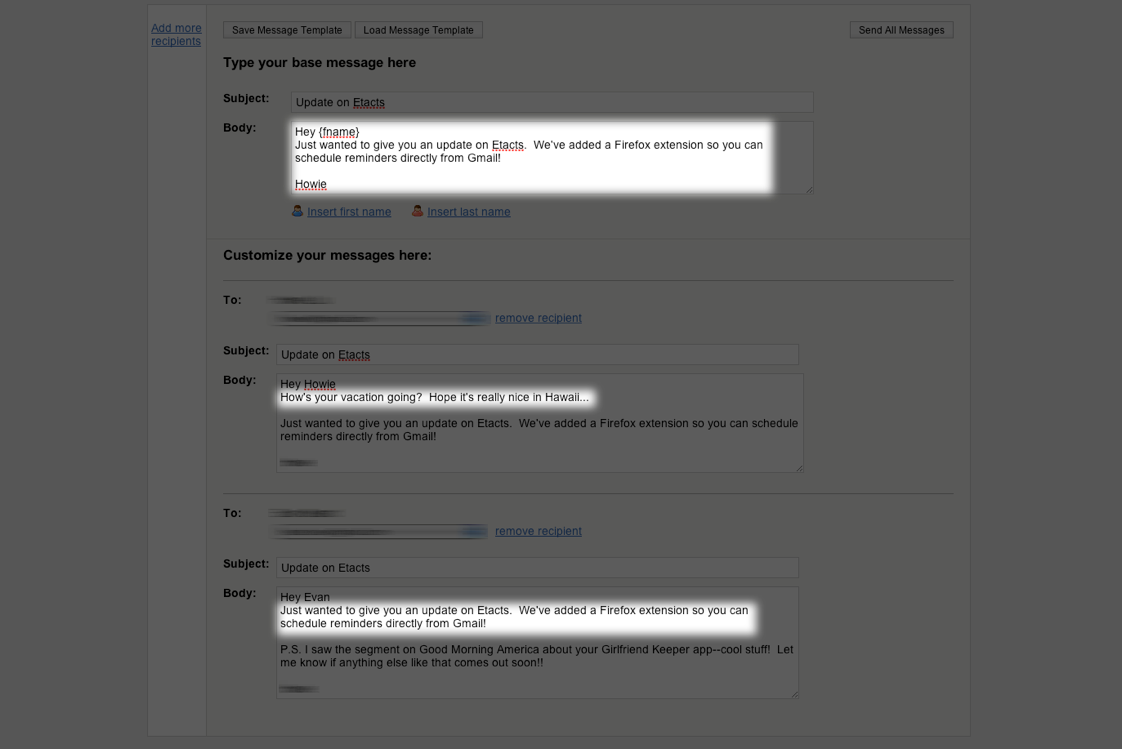
Task: Click the Insert last name link
Action: 469,212
